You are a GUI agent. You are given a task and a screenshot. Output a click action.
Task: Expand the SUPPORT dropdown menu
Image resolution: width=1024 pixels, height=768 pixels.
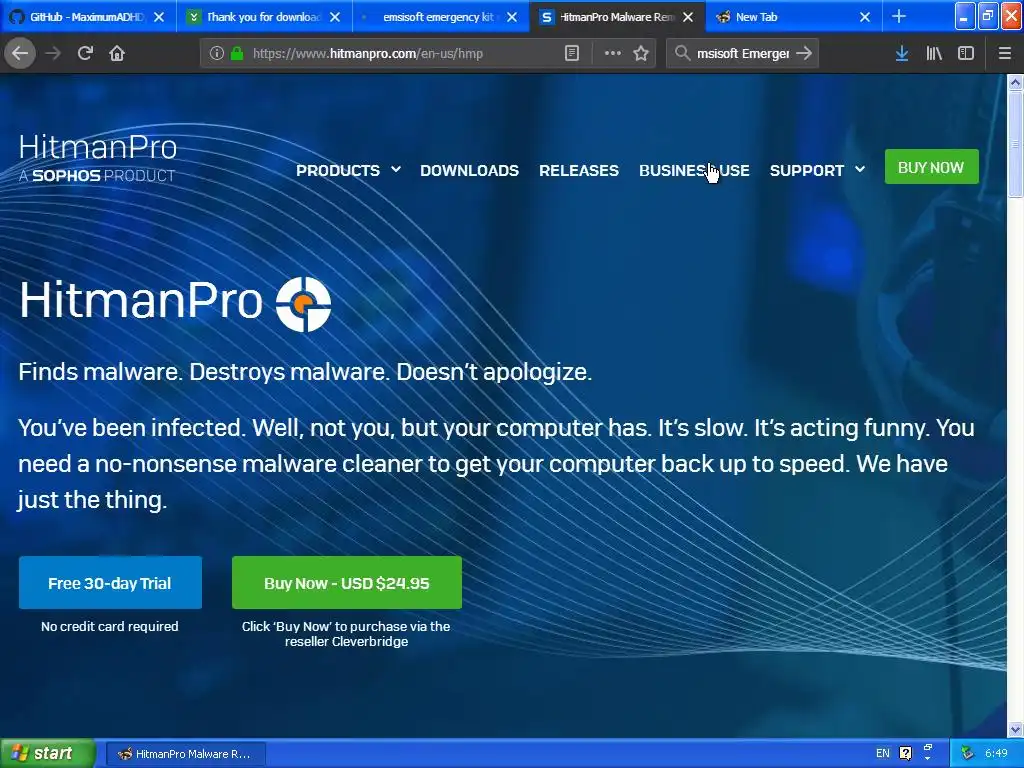[817, 170]
